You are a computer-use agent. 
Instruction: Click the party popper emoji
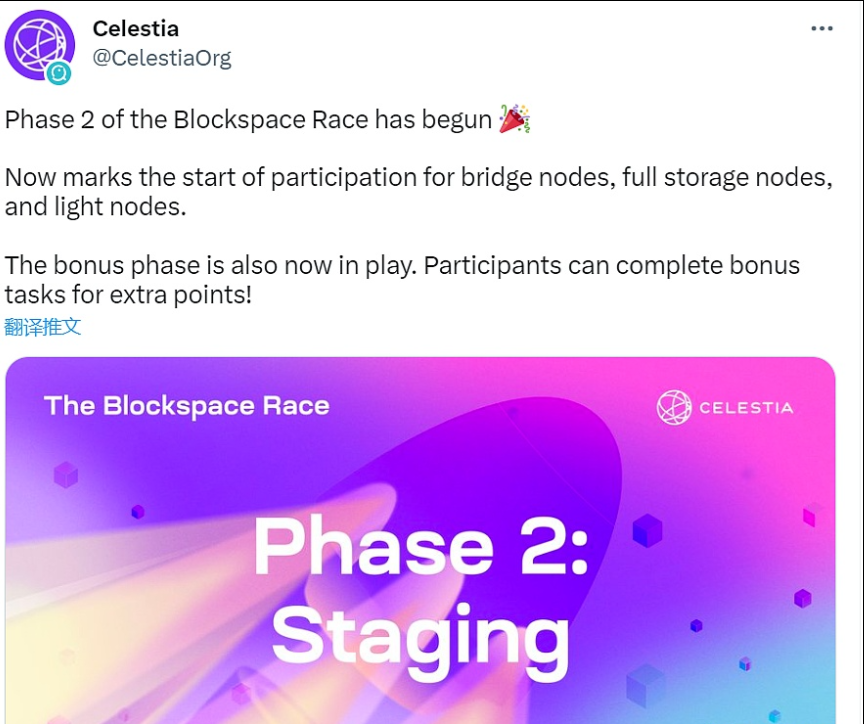coord(514,120)
